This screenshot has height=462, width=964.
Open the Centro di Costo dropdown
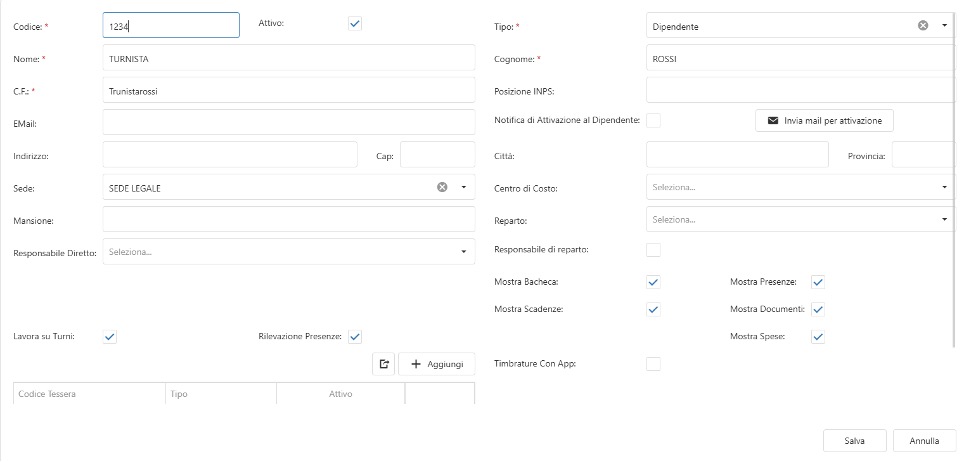(944, 187)
